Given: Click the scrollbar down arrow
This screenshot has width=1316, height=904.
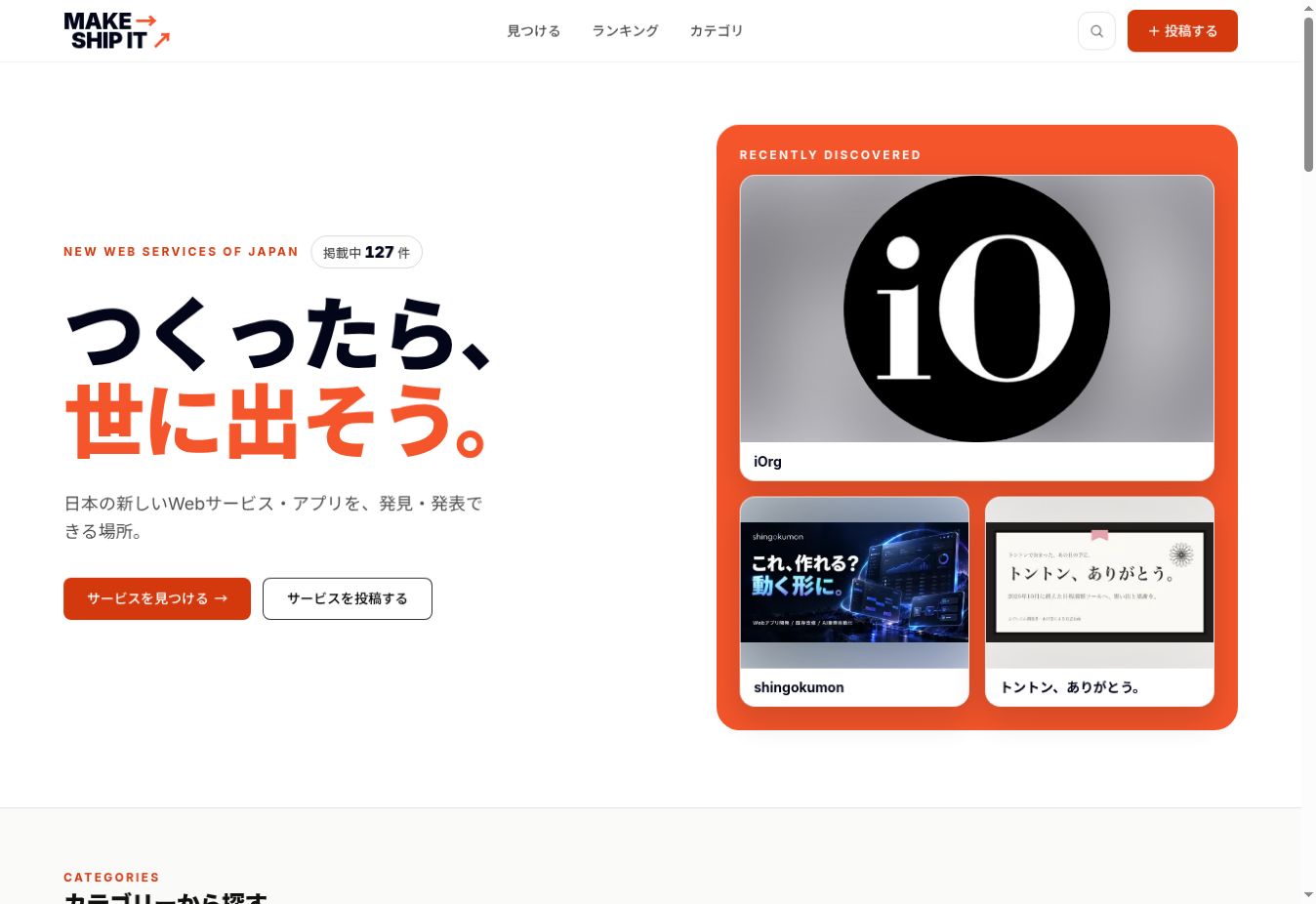Looking at the screenshot, I should pos(1308,894).
